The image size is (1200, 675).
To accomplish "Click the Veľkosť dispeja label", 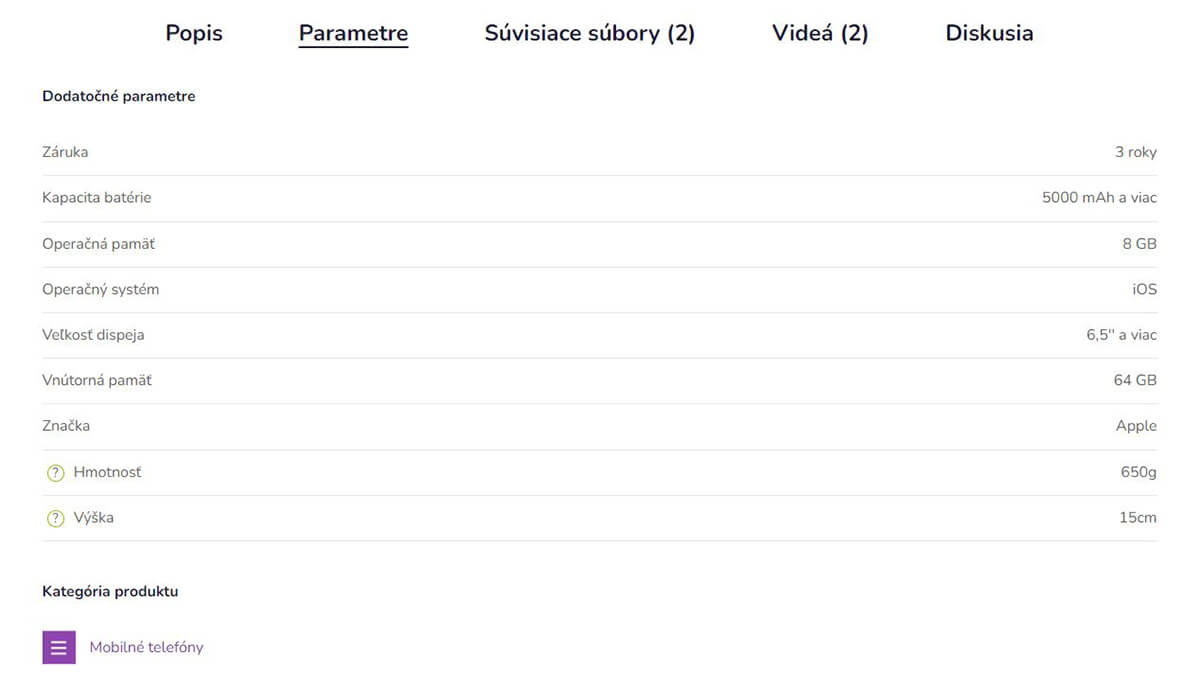I will point(93,335).
